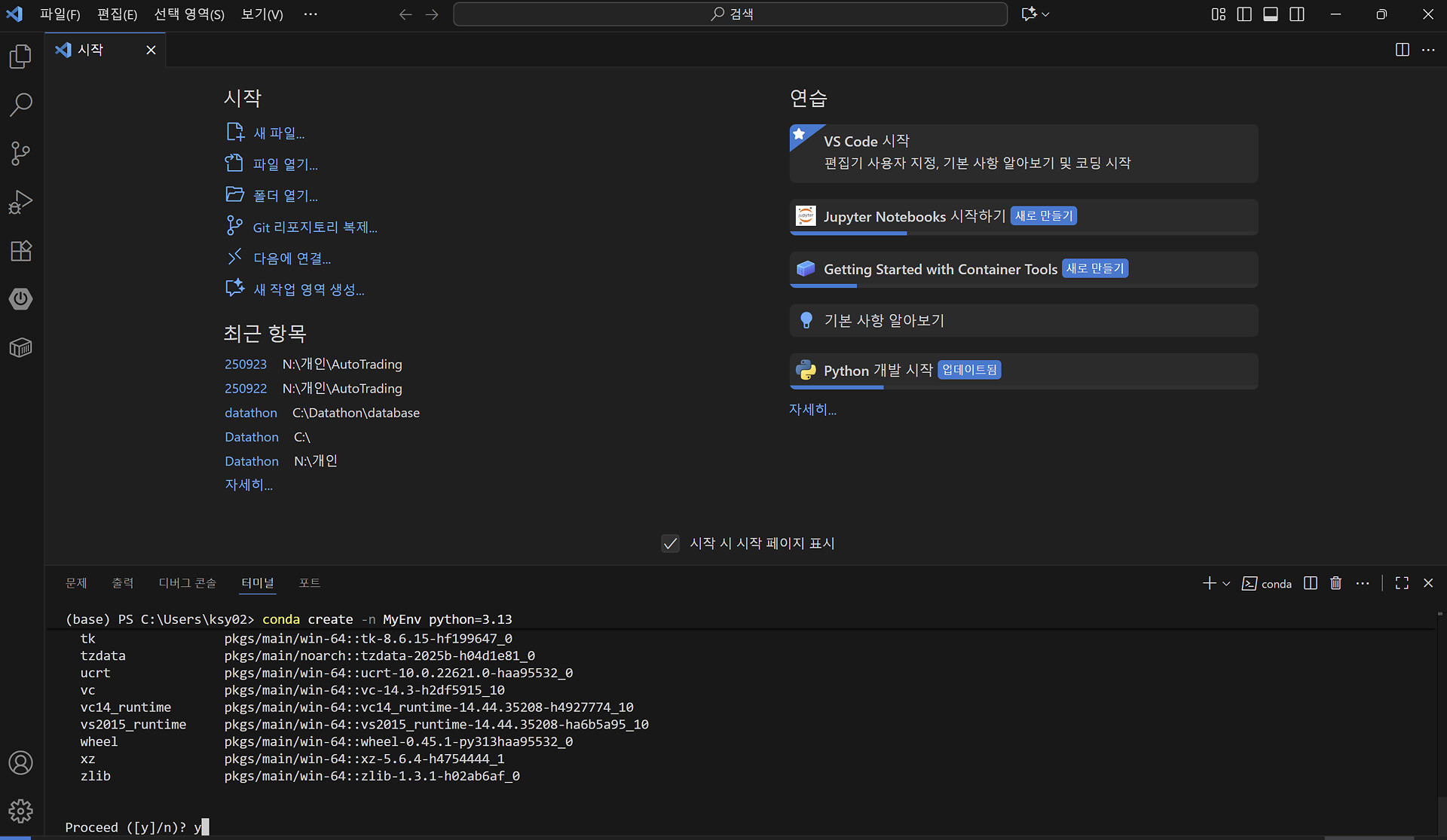1447x840 pixels.
Task: Open Run and Debug view
Action: pyautogui.click(x=20, y=202)
